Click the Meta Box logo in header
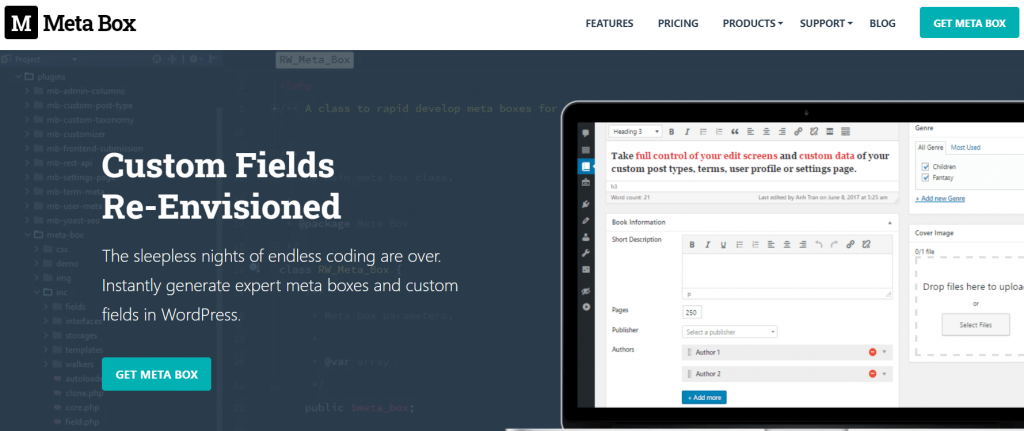Viewport: 1024px width, 431px height. tap(71, 24)
